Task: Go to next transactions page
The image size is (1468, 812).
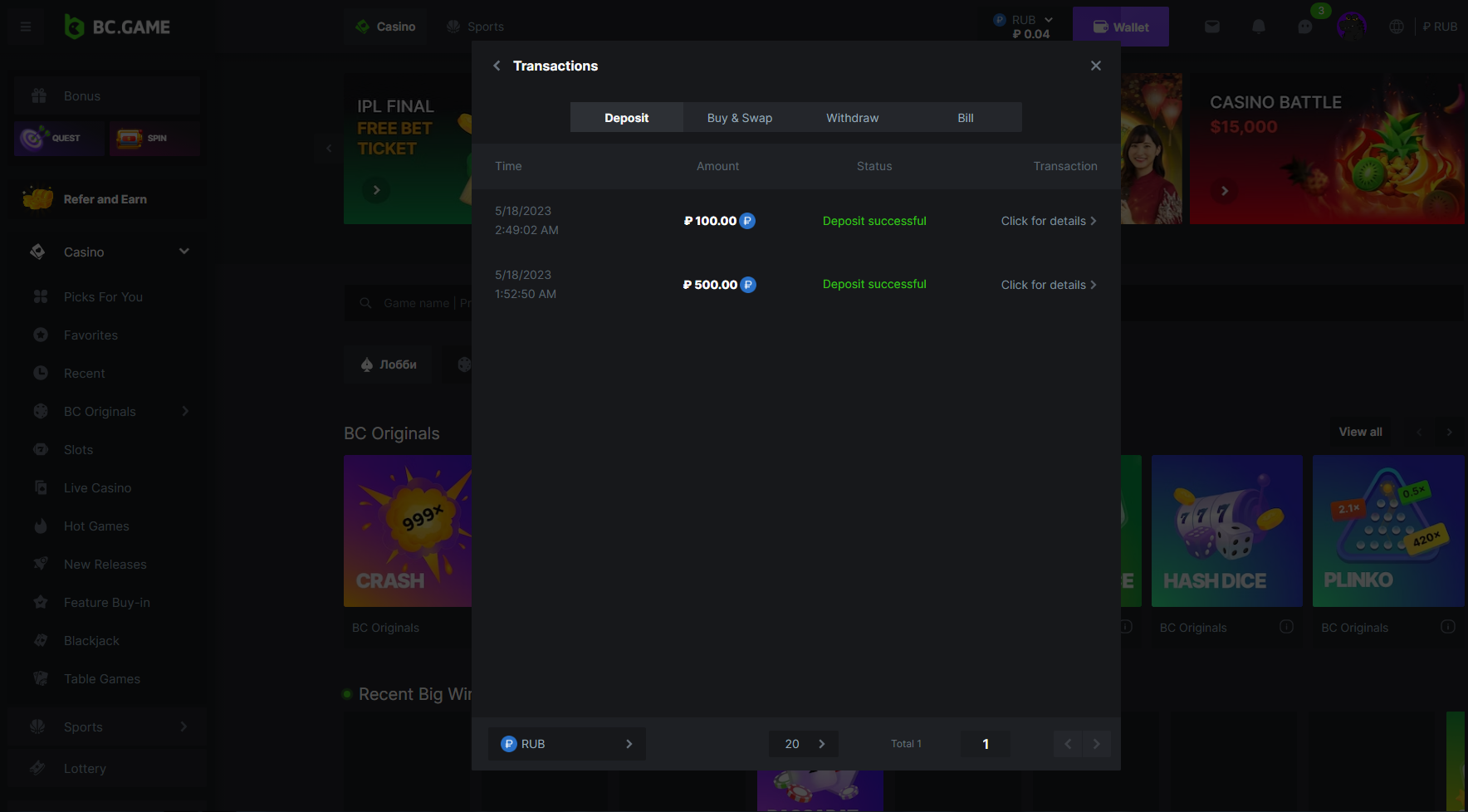Action: 1096,744
